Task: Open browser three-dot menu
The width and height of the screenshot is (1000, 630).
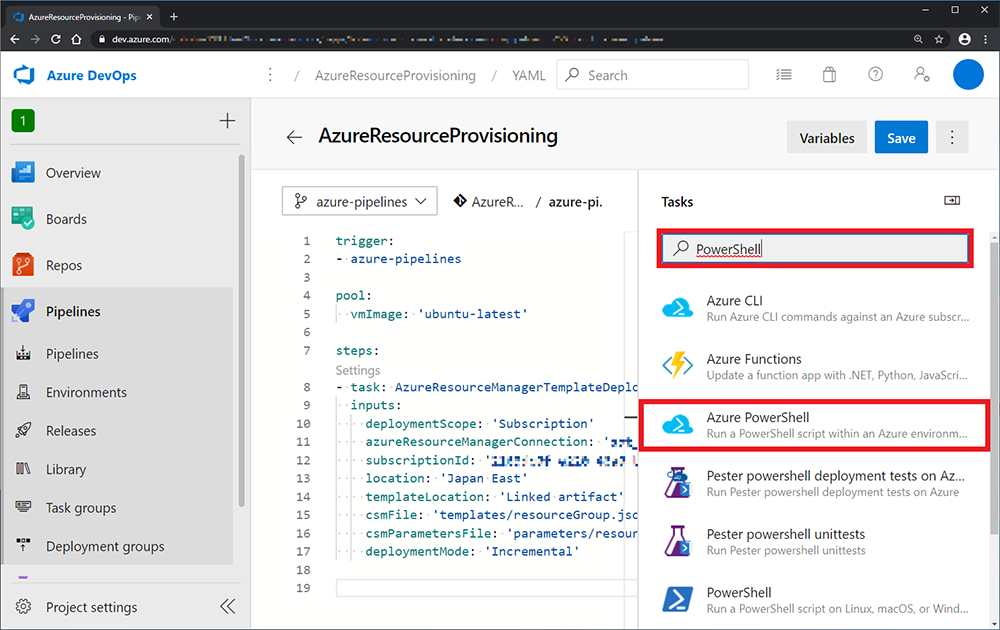Action: pyautogui.click(x=986, y=40)
